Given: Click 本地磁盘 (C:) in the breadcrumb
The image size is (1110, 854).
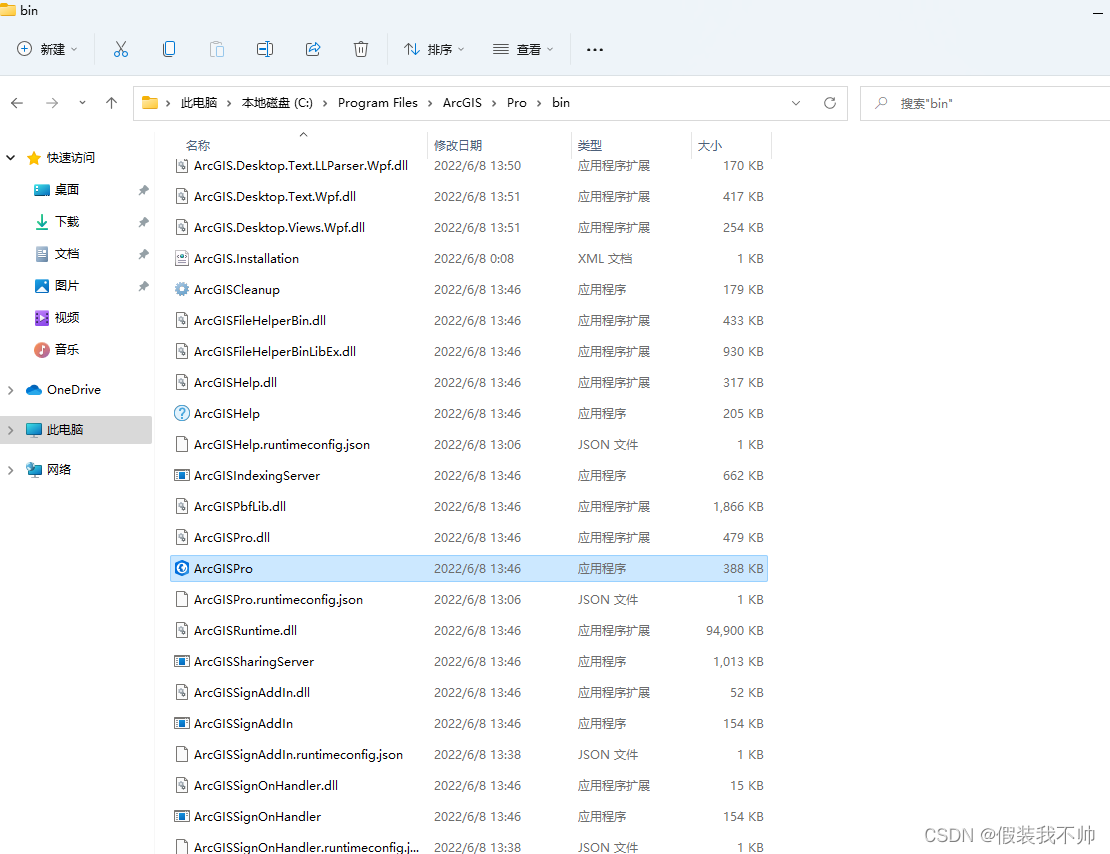Looking at the screenshot, I should coord(277,103).
